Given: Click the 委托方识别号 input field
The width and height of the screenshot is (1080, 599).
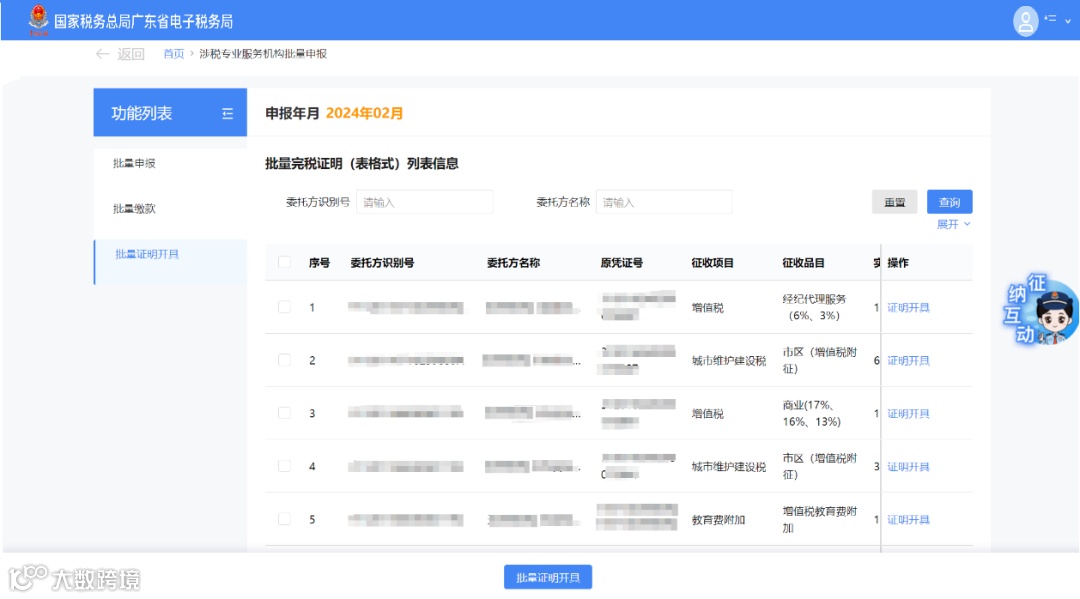Looking at the screenshot, I should pyautogui.click(x=425, y=201).
